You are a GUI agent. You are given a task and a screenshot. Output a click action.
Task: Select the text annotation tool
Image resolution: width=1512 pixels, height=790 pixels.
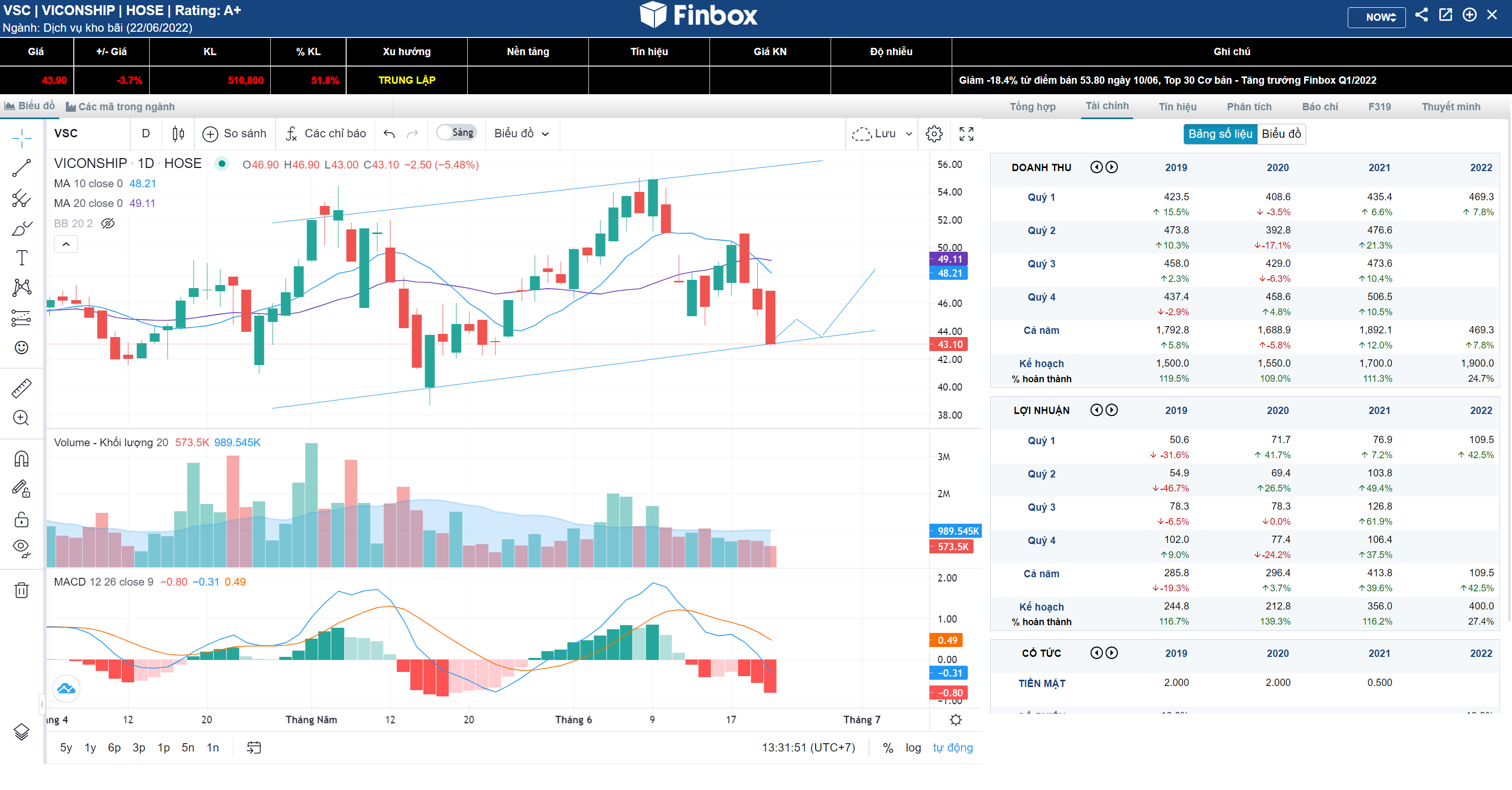pyautogui.click(x=22, y=257)
